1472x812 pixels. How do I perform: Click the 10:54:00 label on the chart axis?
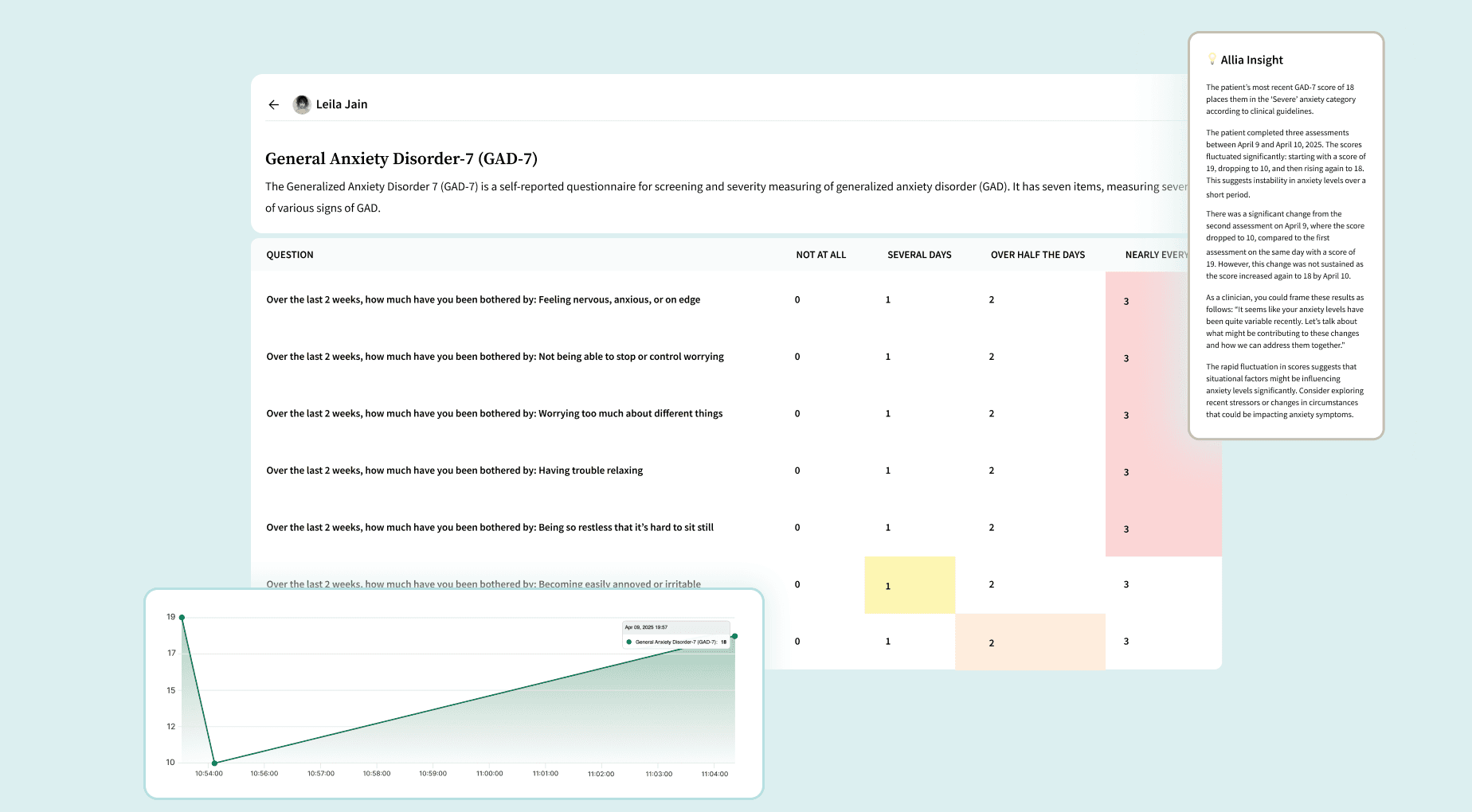[209, 774]
